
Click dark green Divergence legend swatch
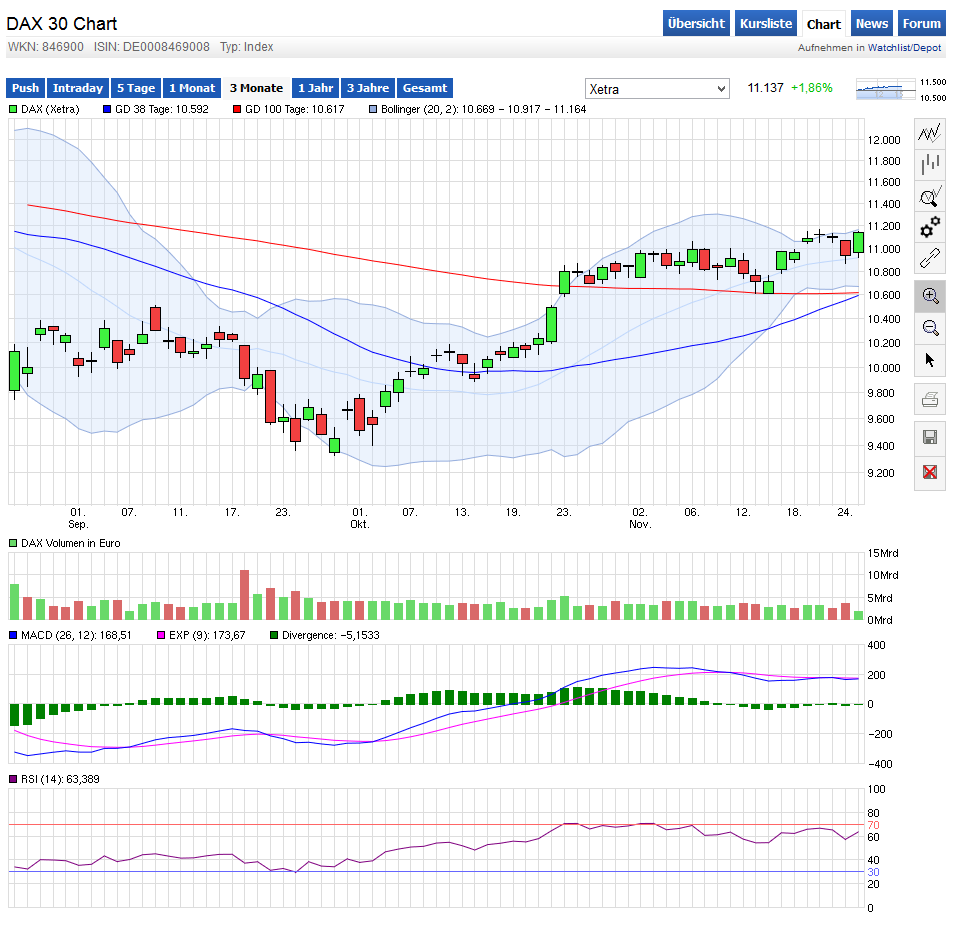(x=274, y=635)
